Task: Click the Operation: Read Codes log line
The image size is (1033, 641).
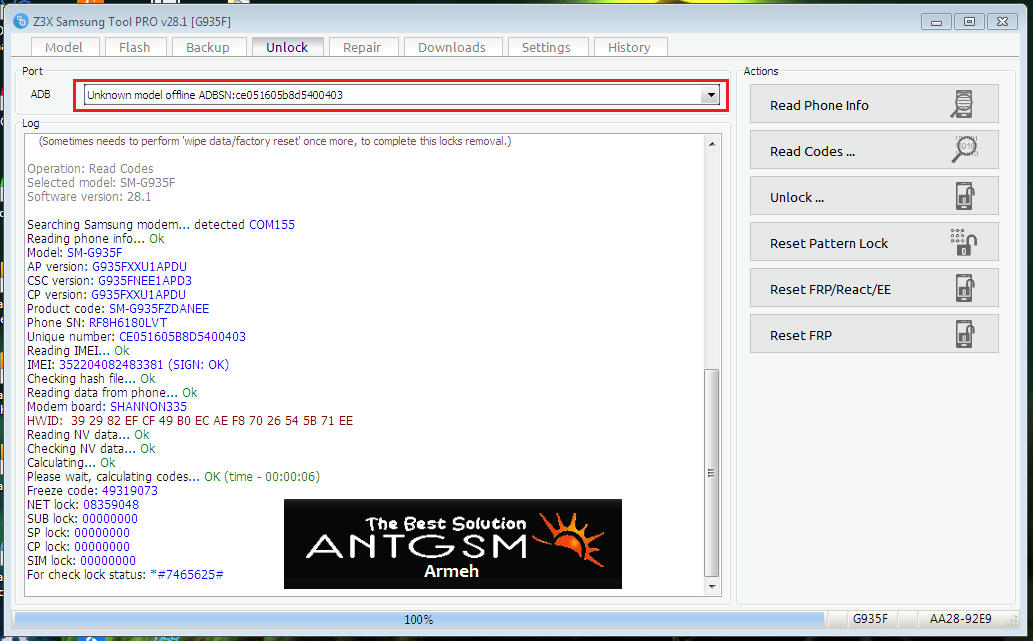Action: 90,169
